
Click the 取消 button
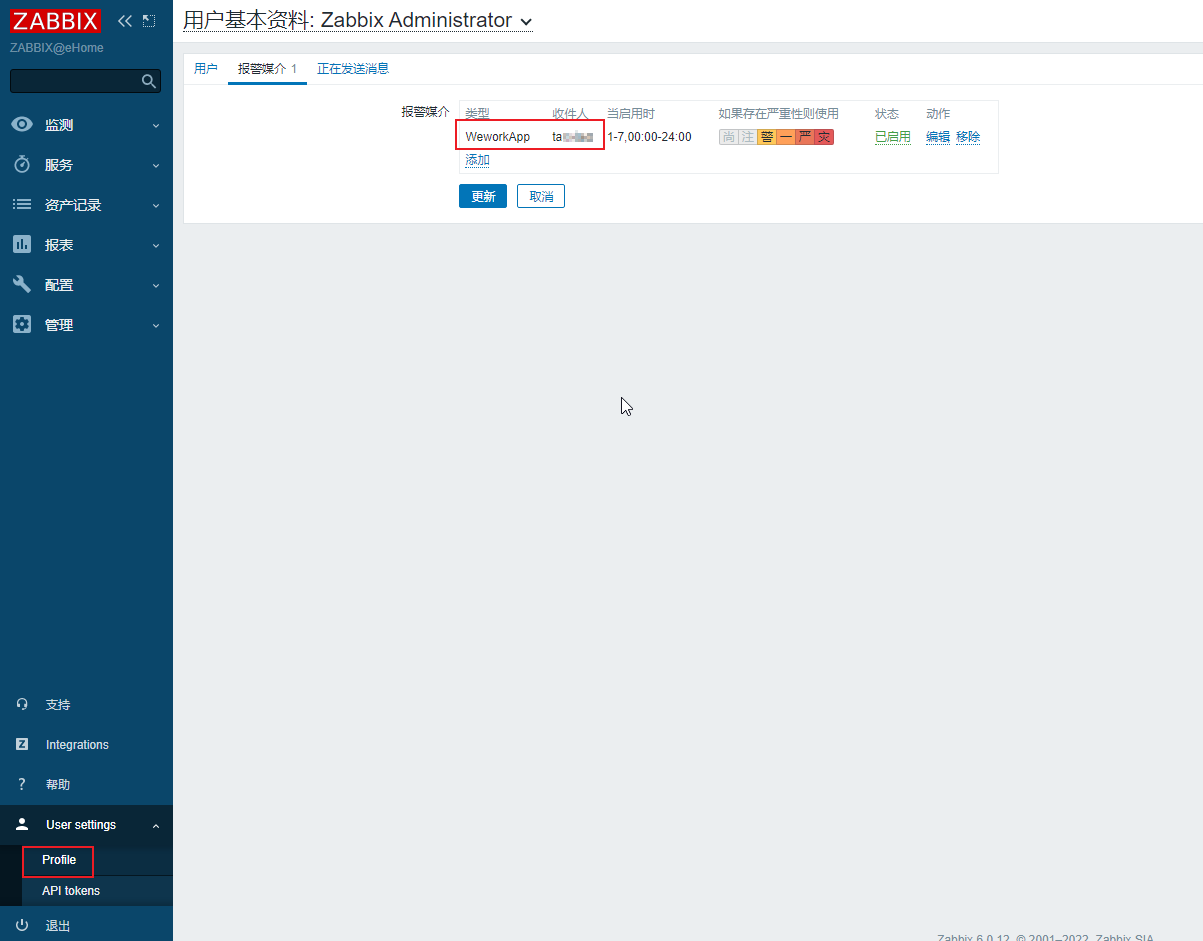(x=541, y=196)
